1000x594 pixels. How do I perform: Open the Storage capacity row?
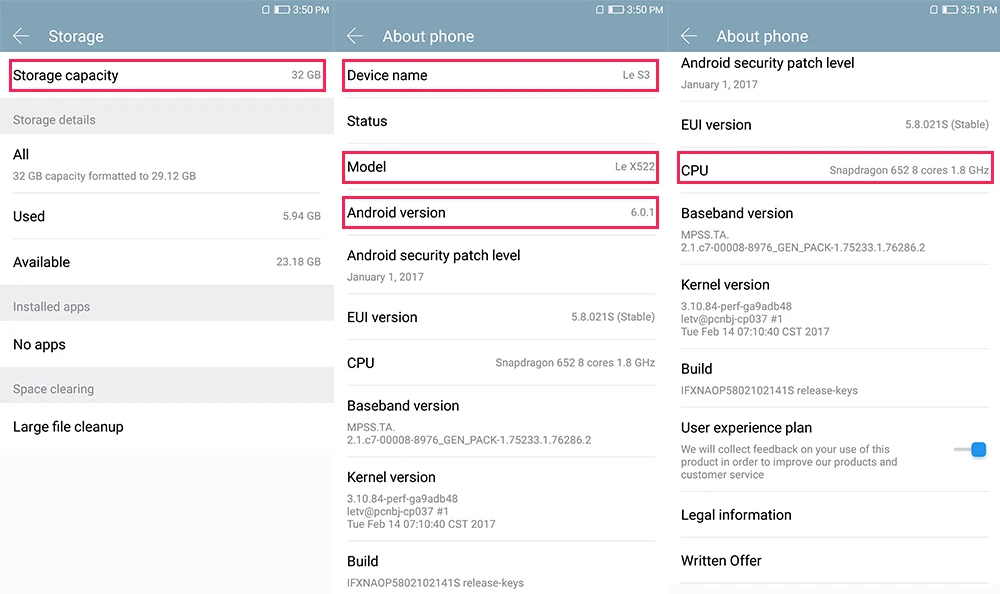pyautogui.click(x=167, y=75)
